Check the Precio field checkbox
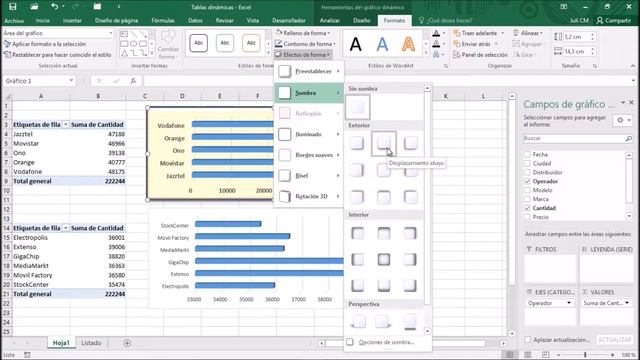Image resolution: width=640 pixels, height=360 pixels. 527,217
